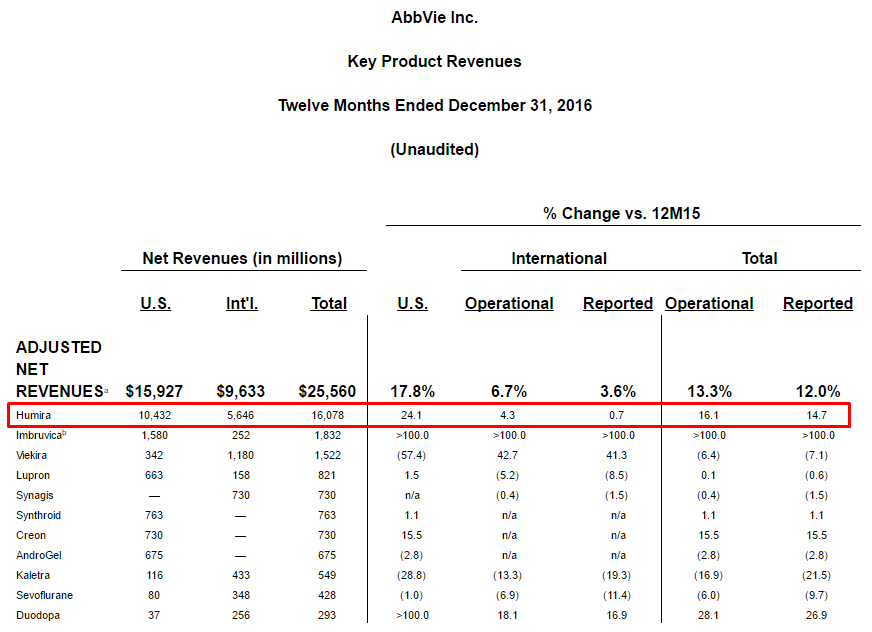Select the Creon row label
The image size is (872, 632).
(x=31, y=535)
